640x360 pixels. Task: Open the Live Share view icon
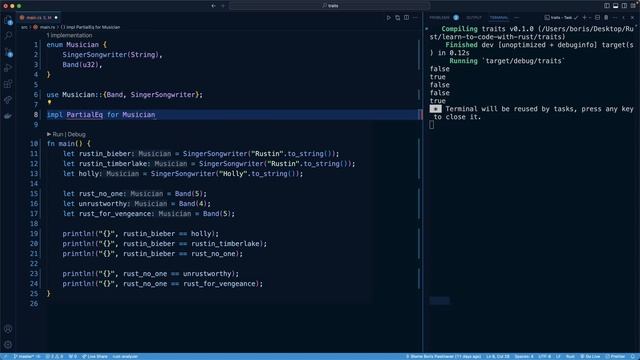pos(8,100)
